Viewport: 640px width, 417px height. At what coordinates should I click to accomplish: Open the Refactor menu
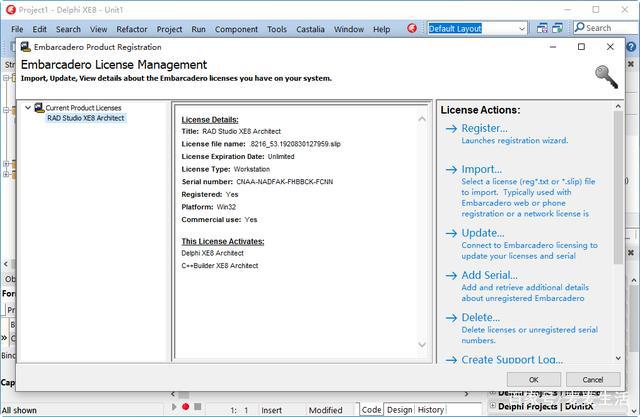coord(132,29)
